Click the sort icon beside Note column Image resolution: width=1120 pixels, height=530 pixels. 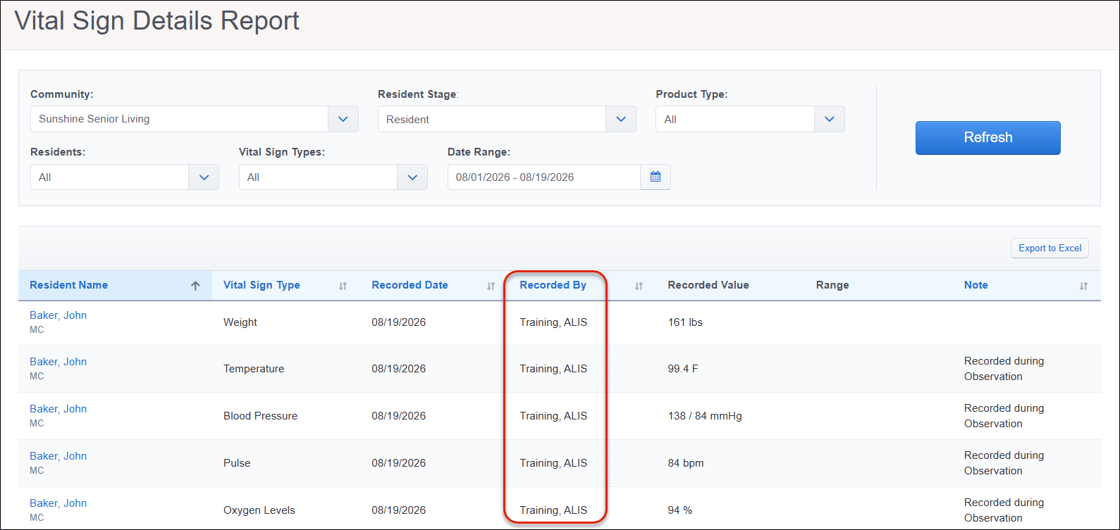click(x=1084, y=286)
